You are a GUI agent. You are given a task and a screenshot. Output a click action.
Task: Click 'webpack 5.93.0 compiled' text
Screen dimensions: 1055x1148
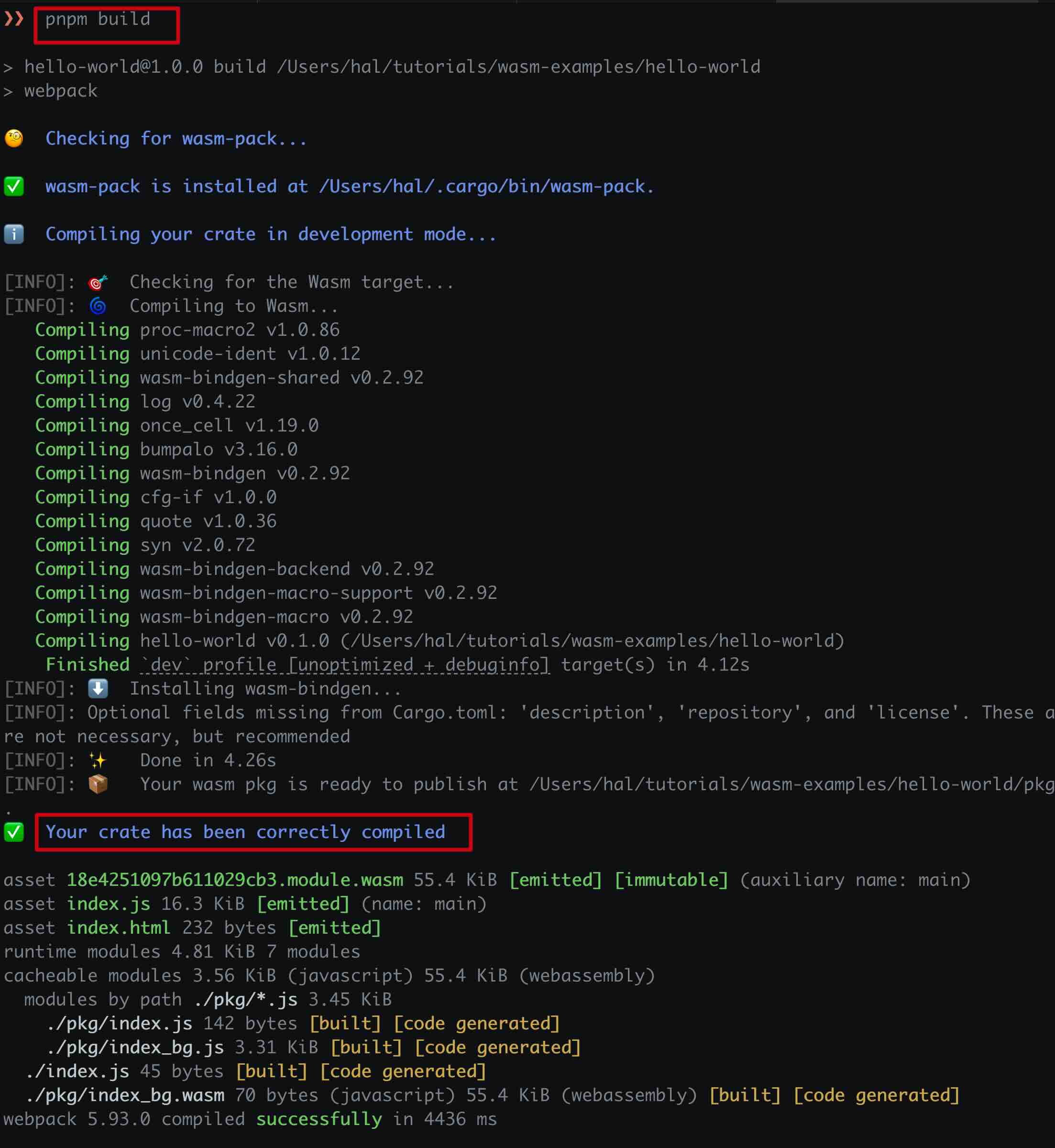click(124, 1119)
